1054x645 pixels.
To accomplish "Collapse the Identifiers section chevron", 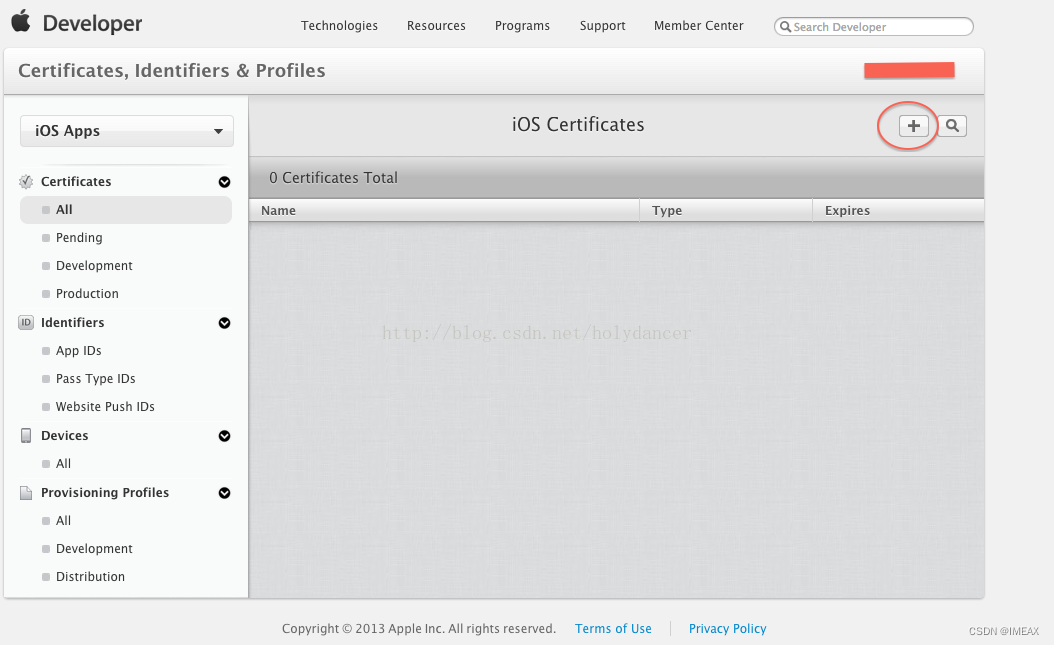I will (225, 323).
